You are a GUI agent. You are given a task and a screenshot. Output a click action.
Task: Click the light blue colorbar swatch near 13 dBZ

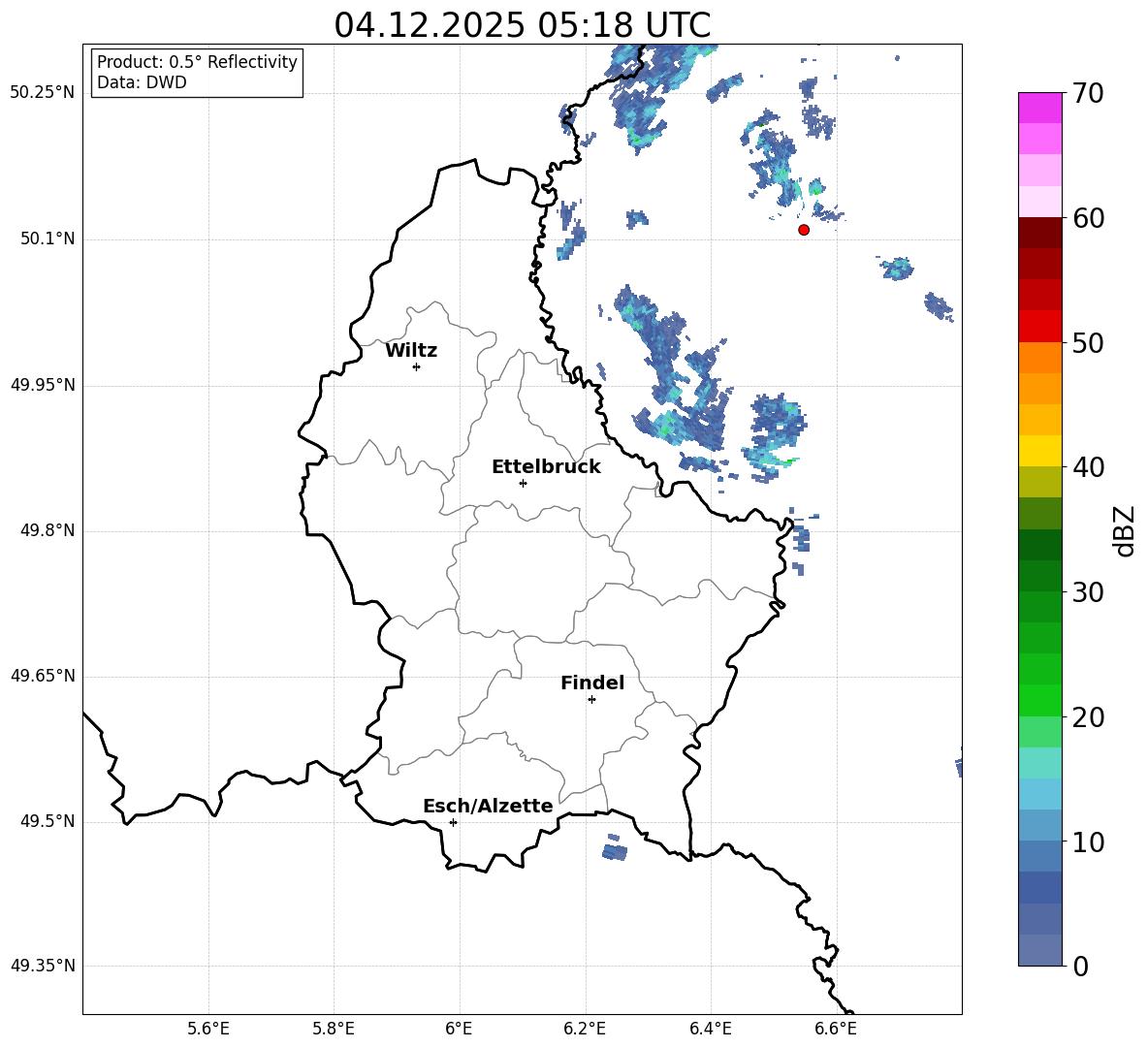tap(1039, 794)
